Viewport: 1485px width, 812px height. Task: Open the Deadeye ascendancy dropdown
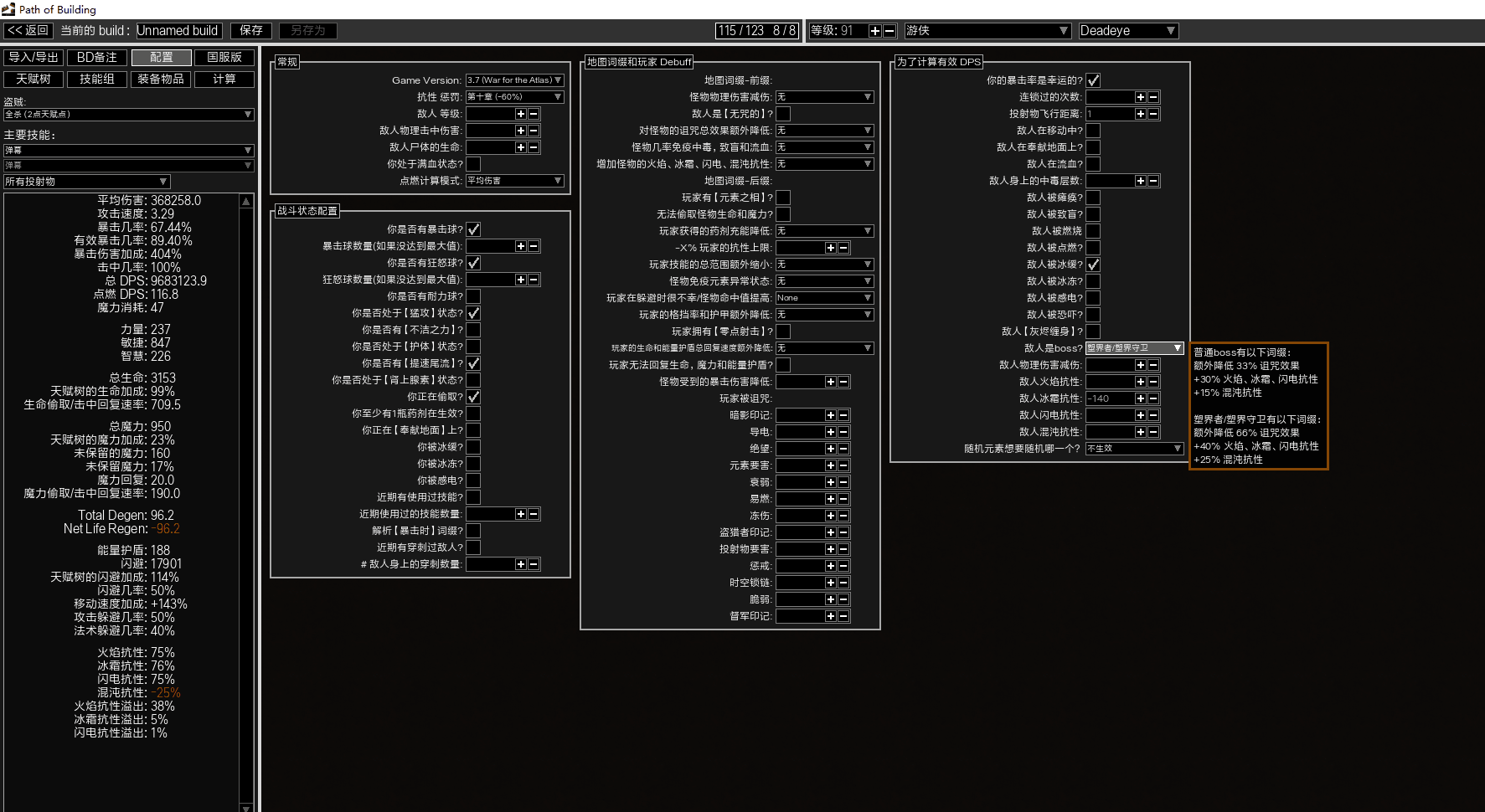tap(1127, 31)
